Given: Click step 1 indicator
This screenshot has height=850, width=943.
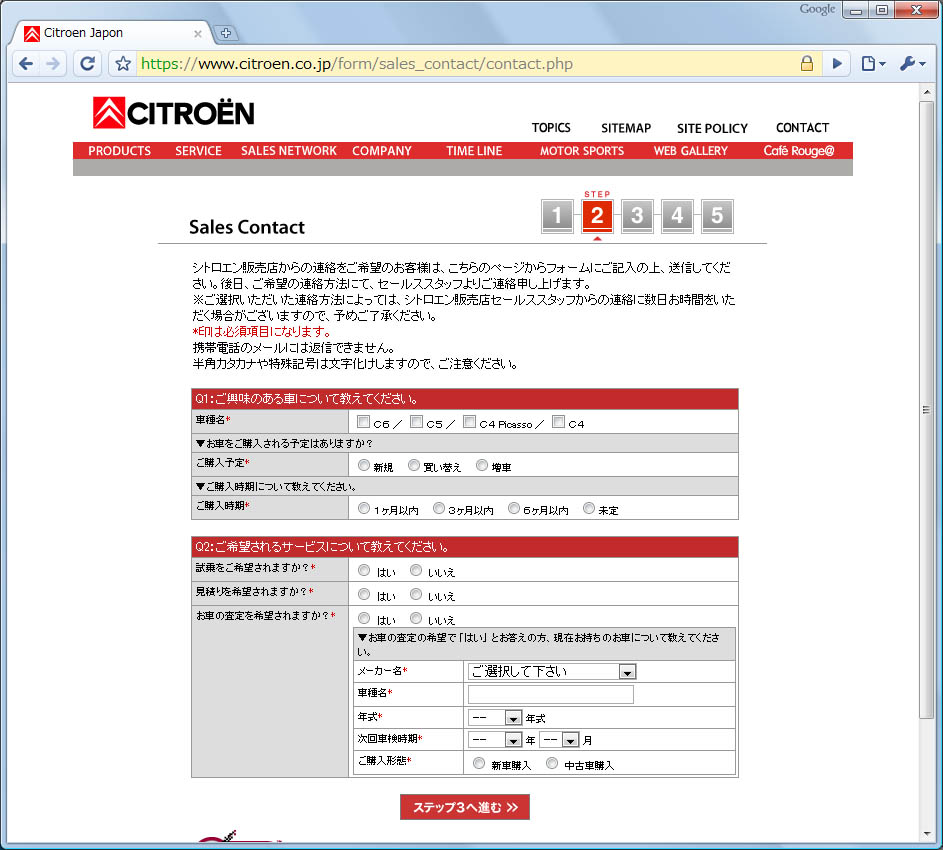Looking at the screenshot, I should (x=557, y=215).
